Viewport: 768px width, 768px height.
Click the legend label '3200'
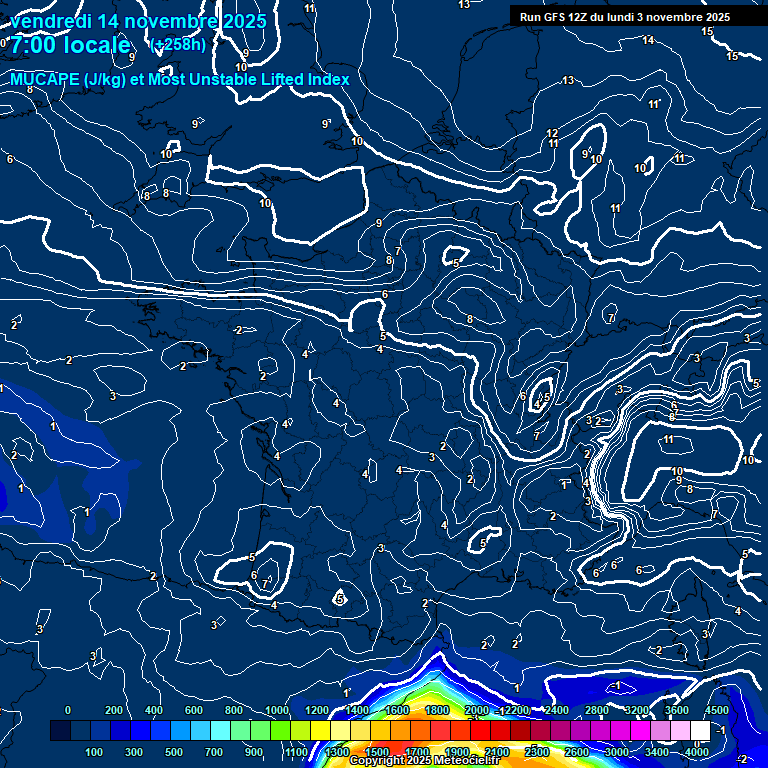(637, 710)
